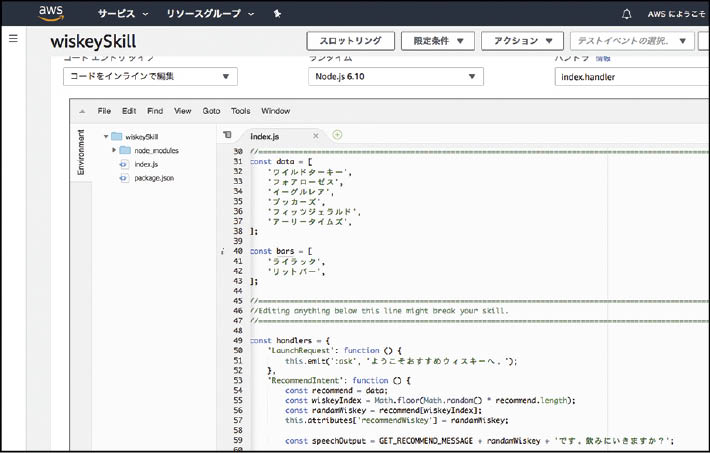Open notifications bell
The height and width of the screenshot is (453, 710).
coord(626,14)
